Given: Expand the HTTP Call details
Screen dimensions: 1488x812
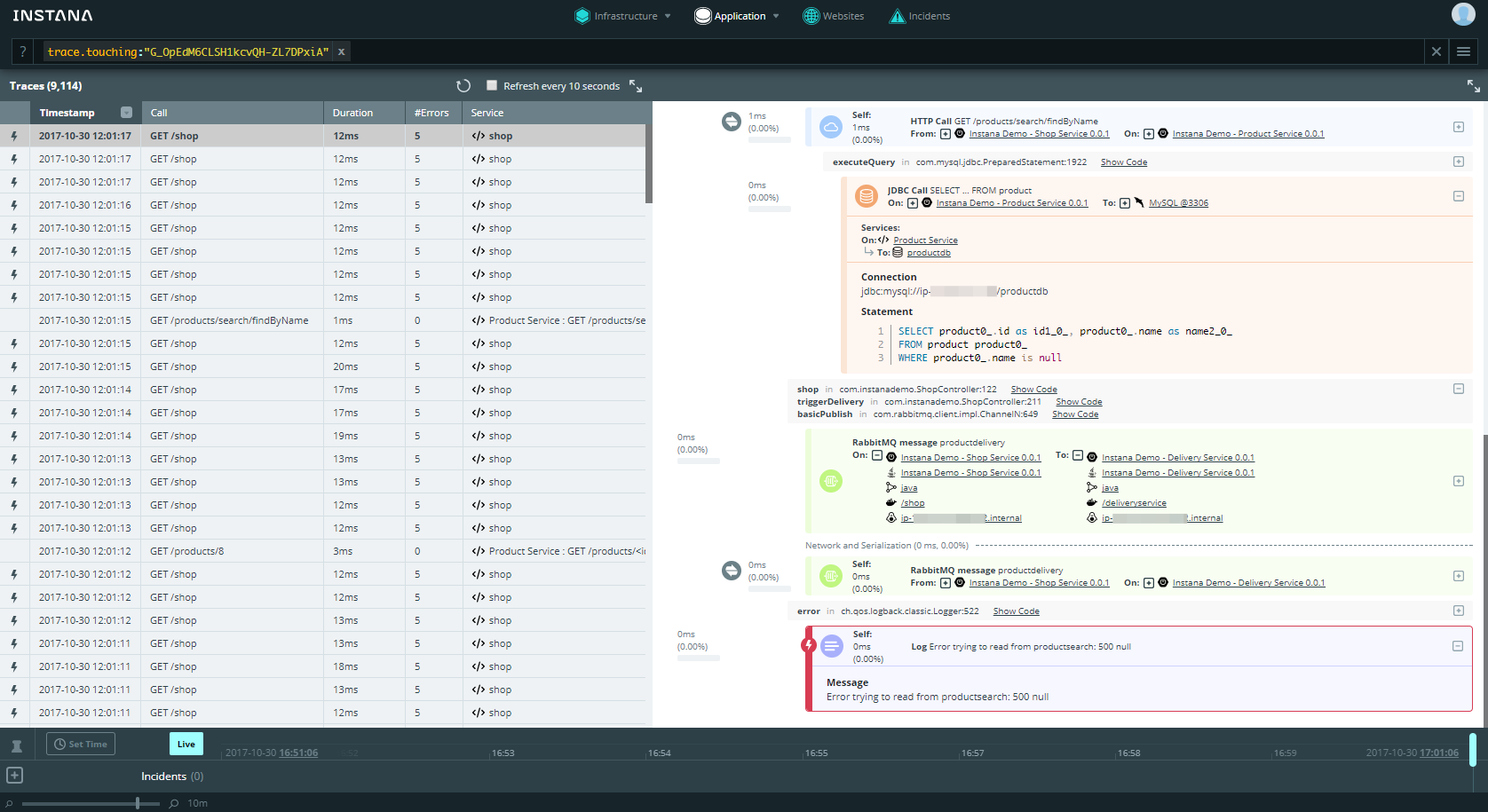Looking at the screenshot, I should pyautogui.click(x=1459, y=127).
